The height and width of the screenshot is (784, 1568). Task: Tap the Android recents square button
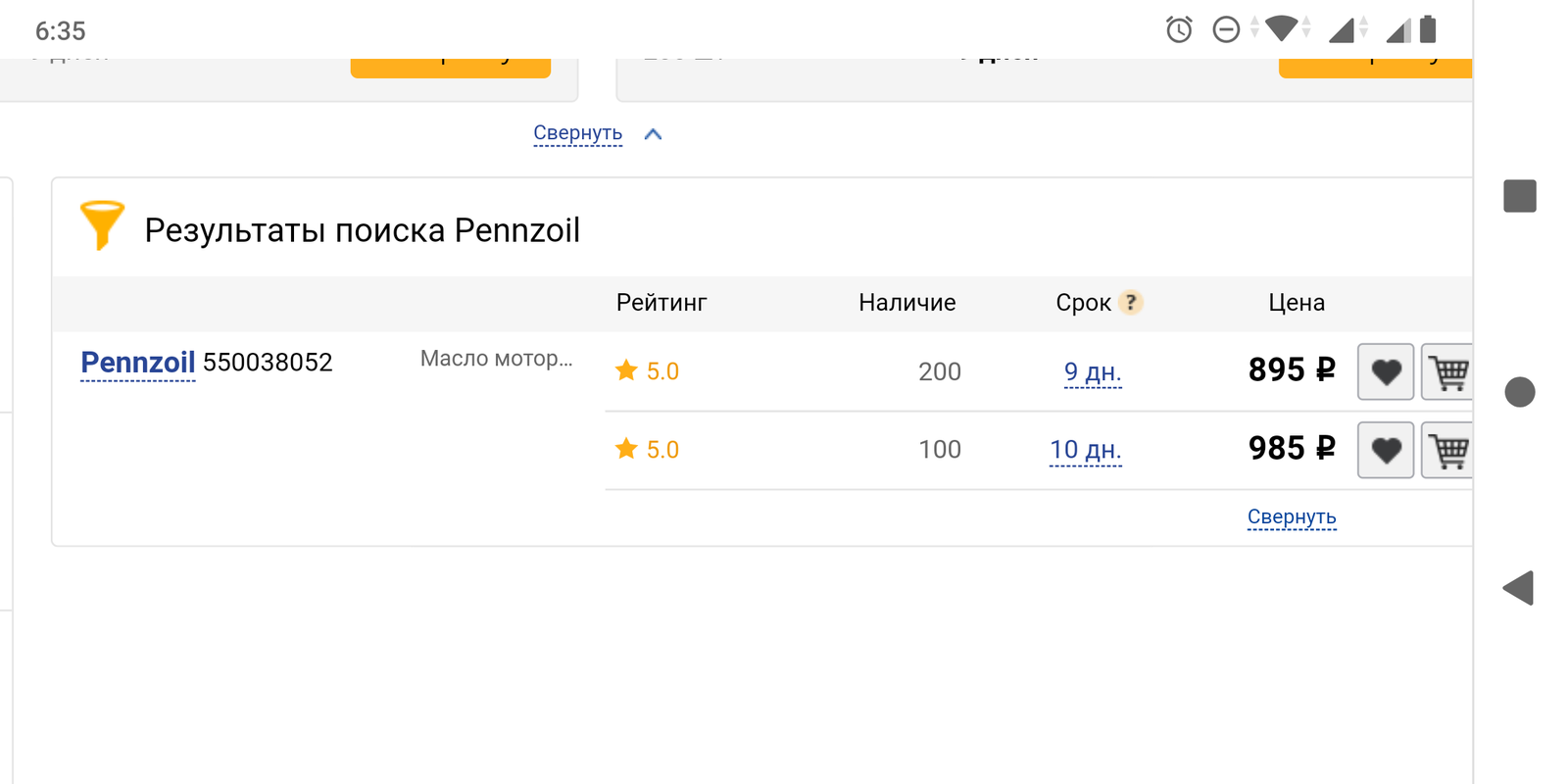(x=1520, y=196)
